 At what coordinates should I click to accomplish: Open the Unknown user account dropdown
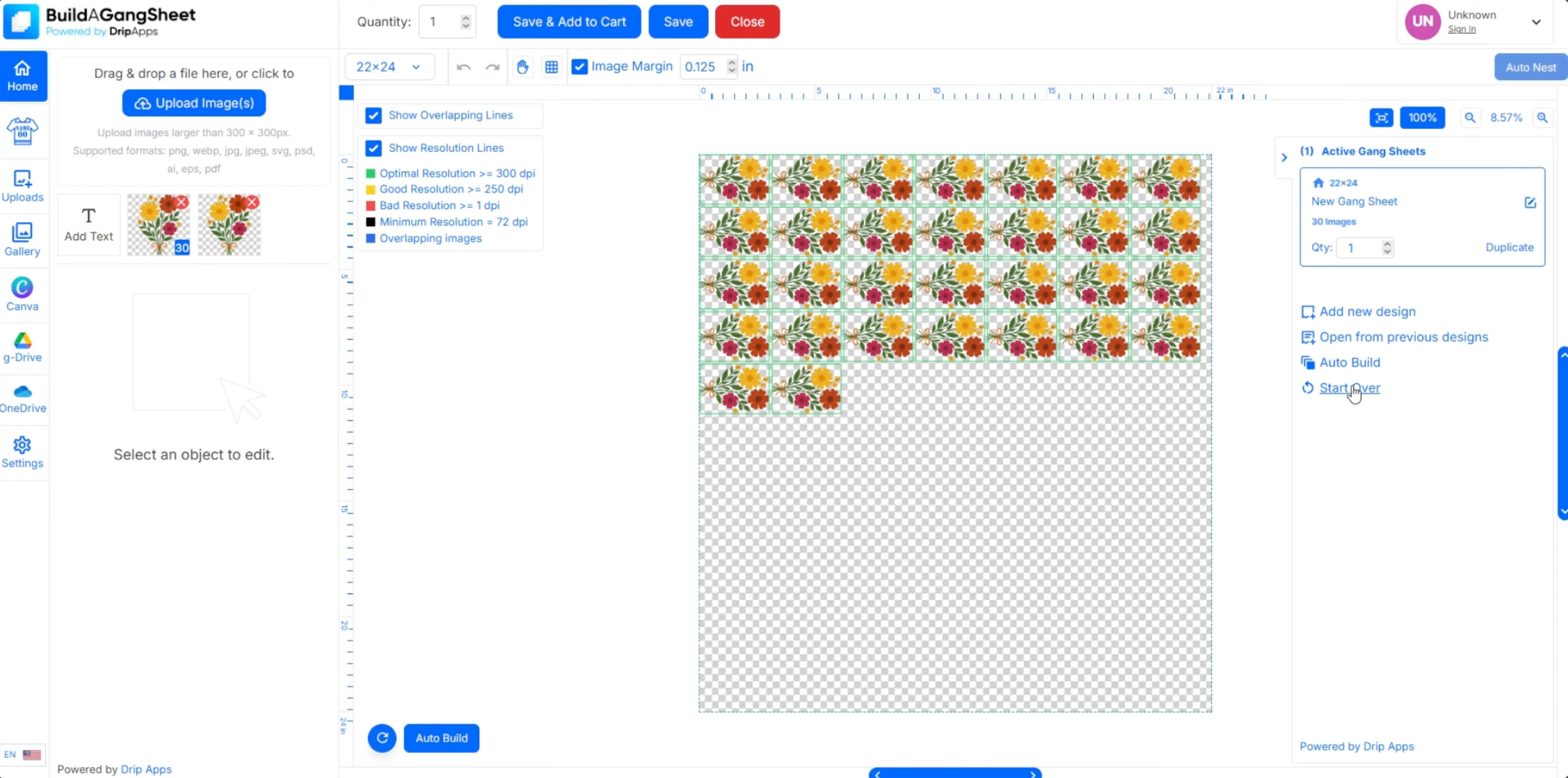click(1536, 22)
